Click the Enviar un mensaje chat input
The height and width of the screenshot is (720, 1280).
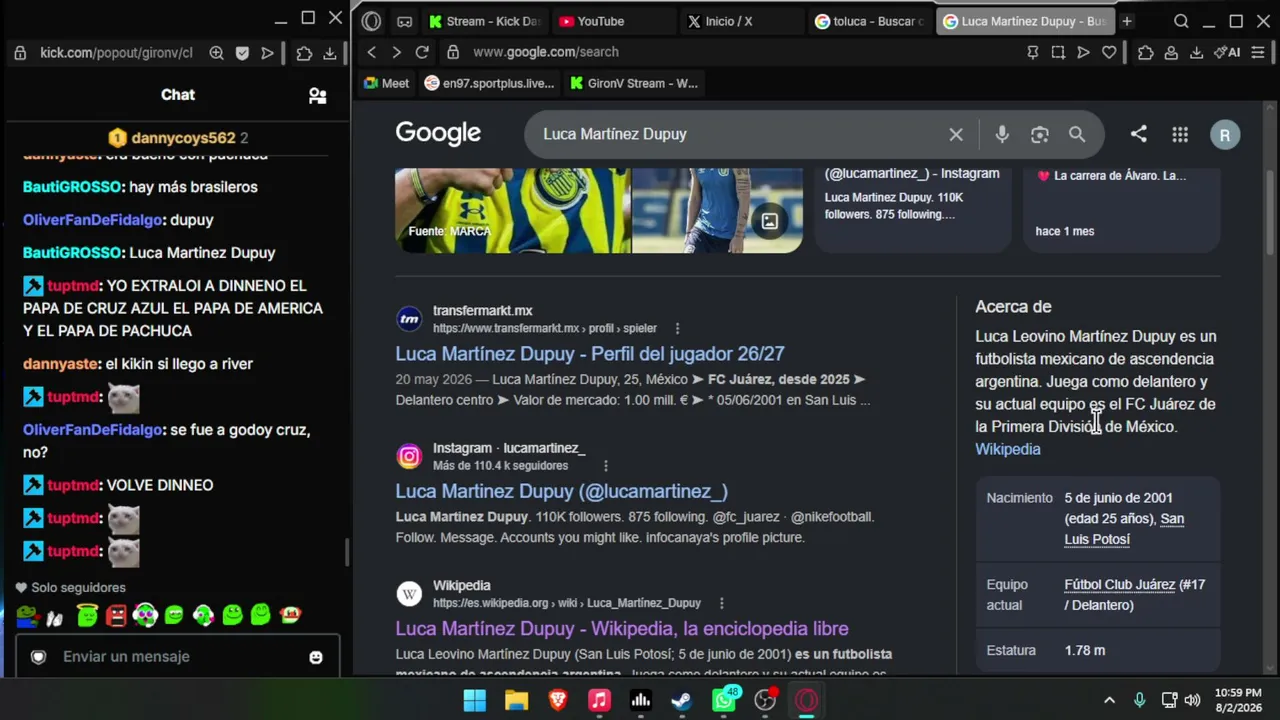pos(176,657)
